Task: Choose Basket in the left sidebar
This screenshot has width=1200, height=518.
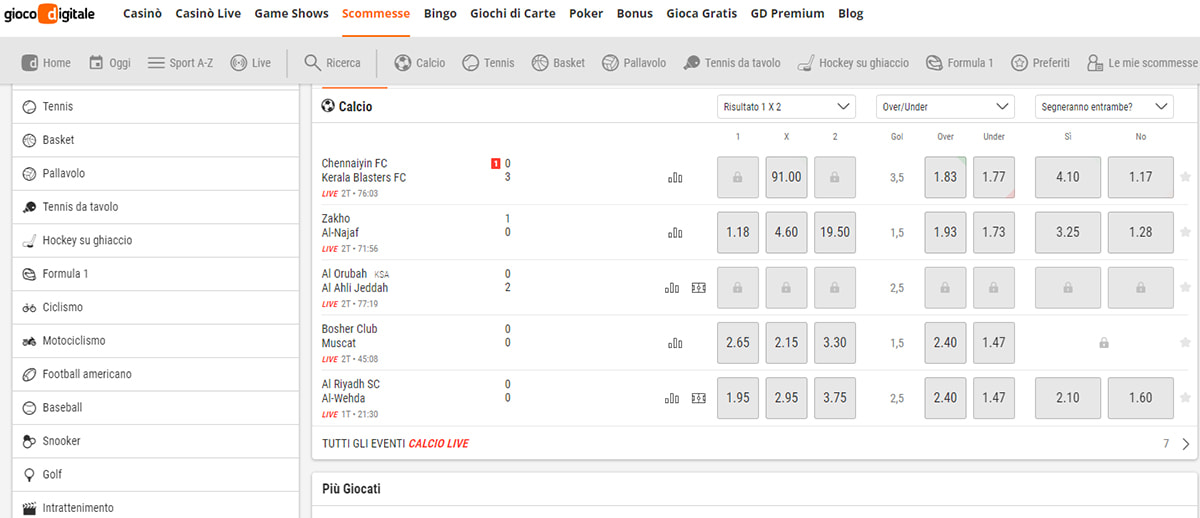Action: (x=155, y=140)
